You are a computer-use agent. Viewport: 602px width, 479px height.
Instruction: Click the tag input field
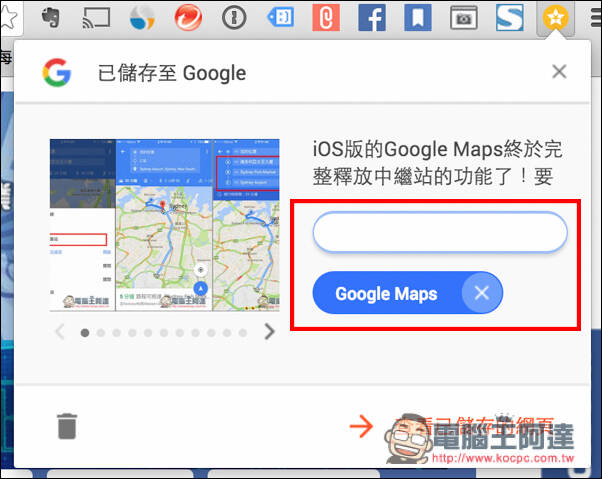(x=440, y=232)
